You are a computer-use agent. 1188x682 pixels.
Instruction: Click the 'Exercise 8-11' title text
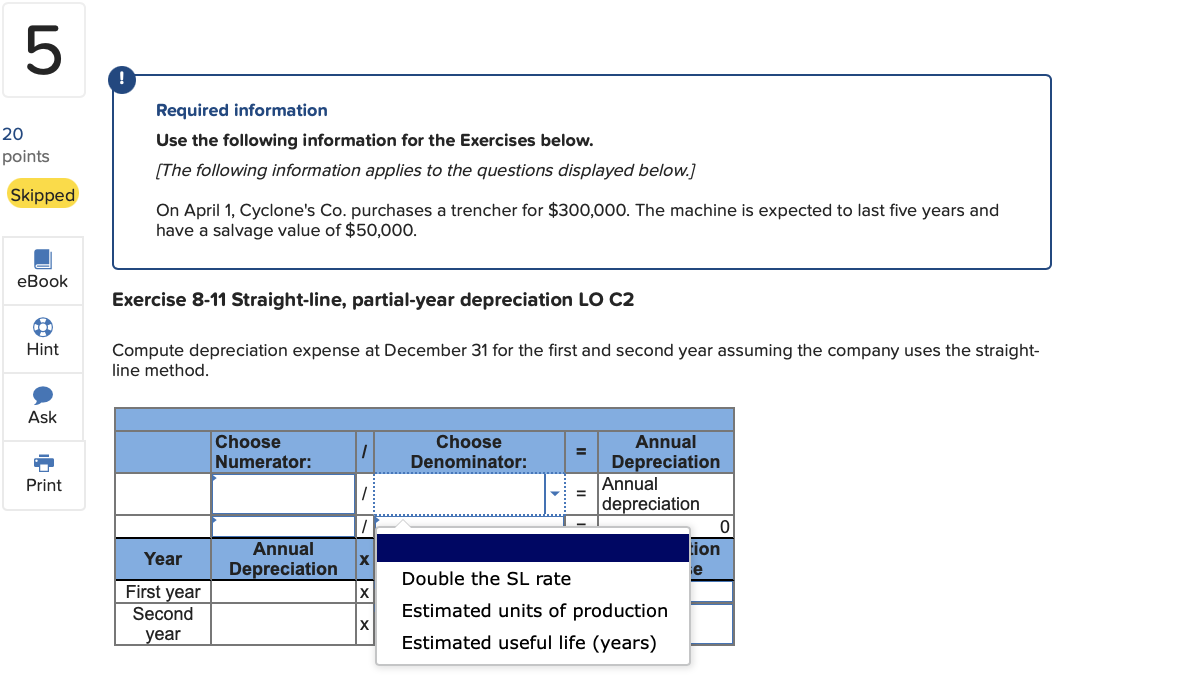373,300
